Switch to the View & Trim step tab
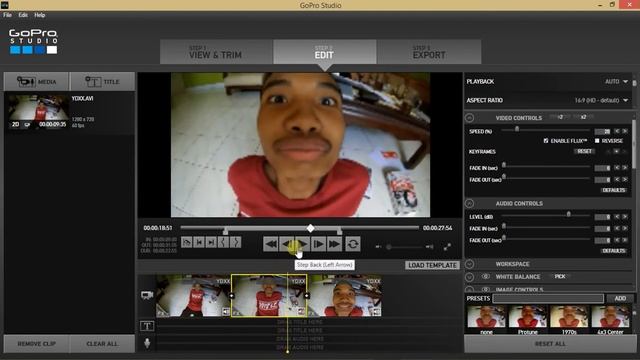This screenshot has width=640, height=360. pos(216,52)
